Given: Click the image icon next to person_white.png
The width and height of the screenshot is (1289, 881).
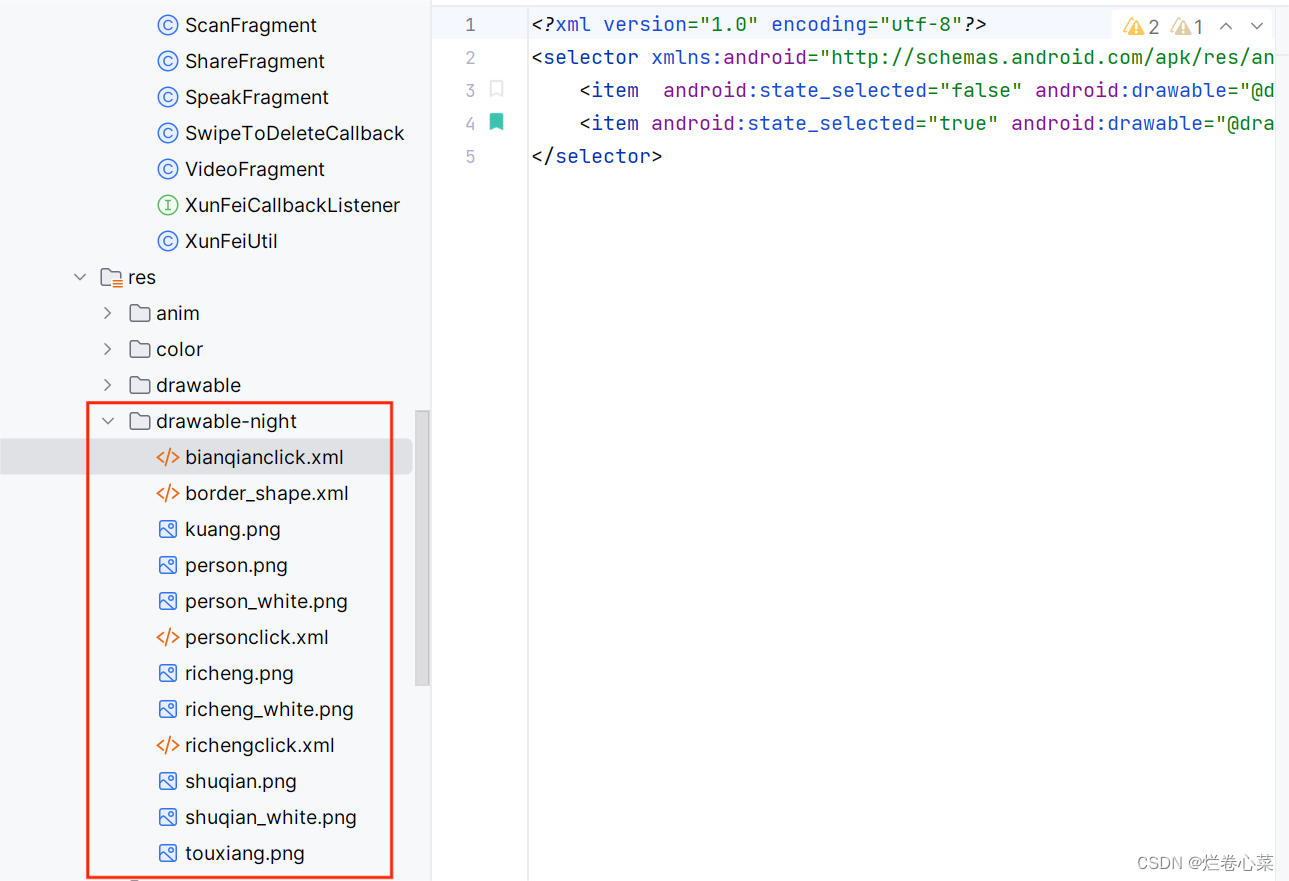Looking at the screenshot, I should [x=166, y=601].
